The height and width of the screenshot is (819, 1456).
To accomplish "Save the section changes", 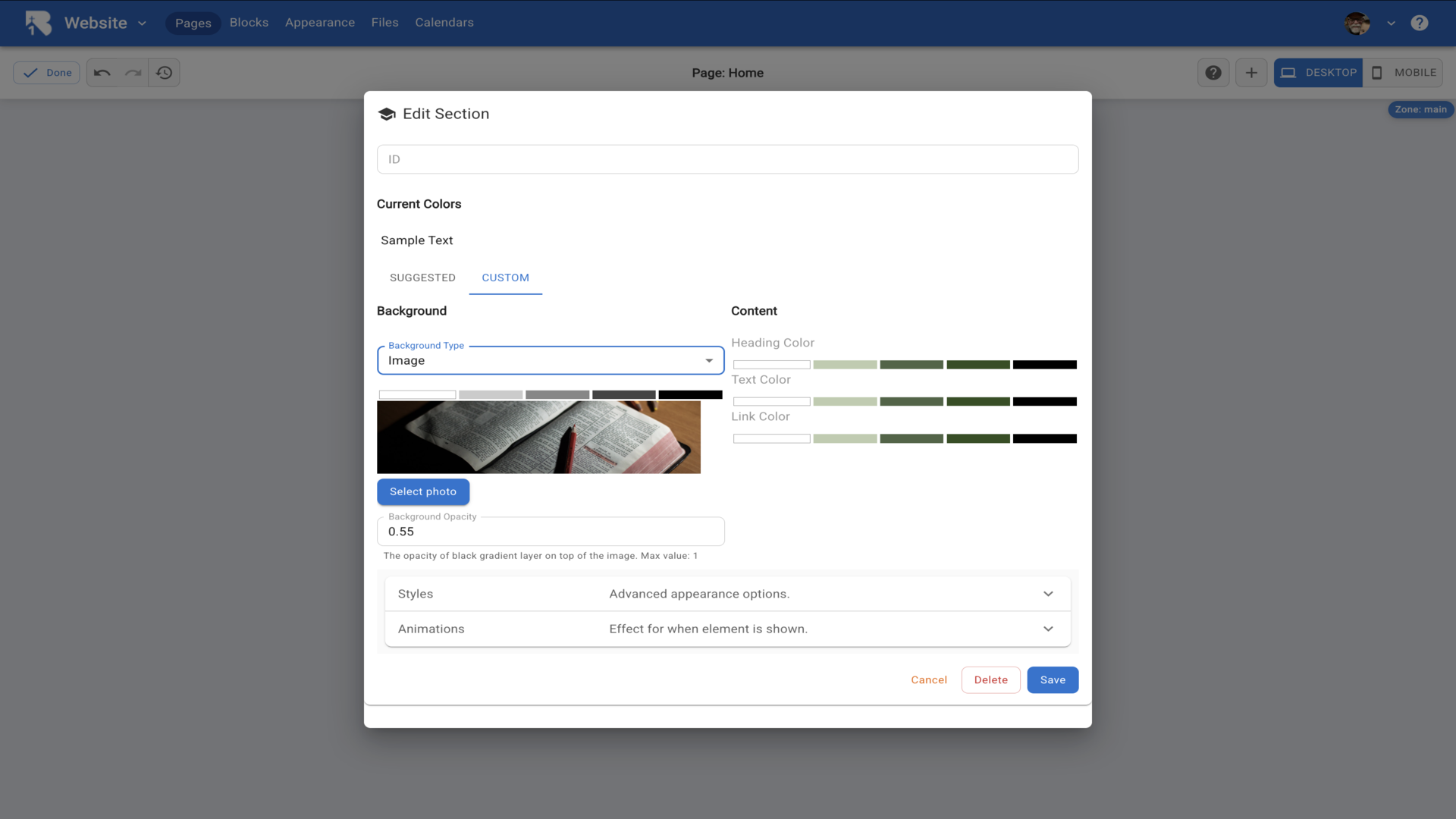I will coord(1053,680).
